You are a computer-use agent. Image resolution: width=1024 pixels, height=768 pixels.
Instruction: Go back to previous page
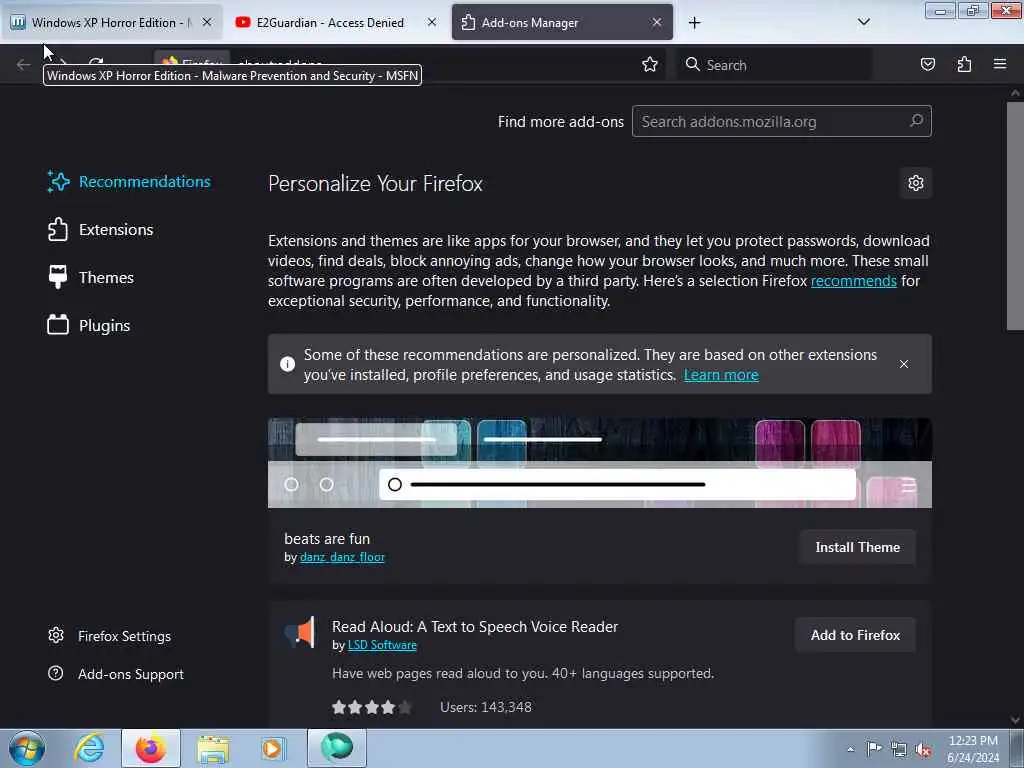24,64
